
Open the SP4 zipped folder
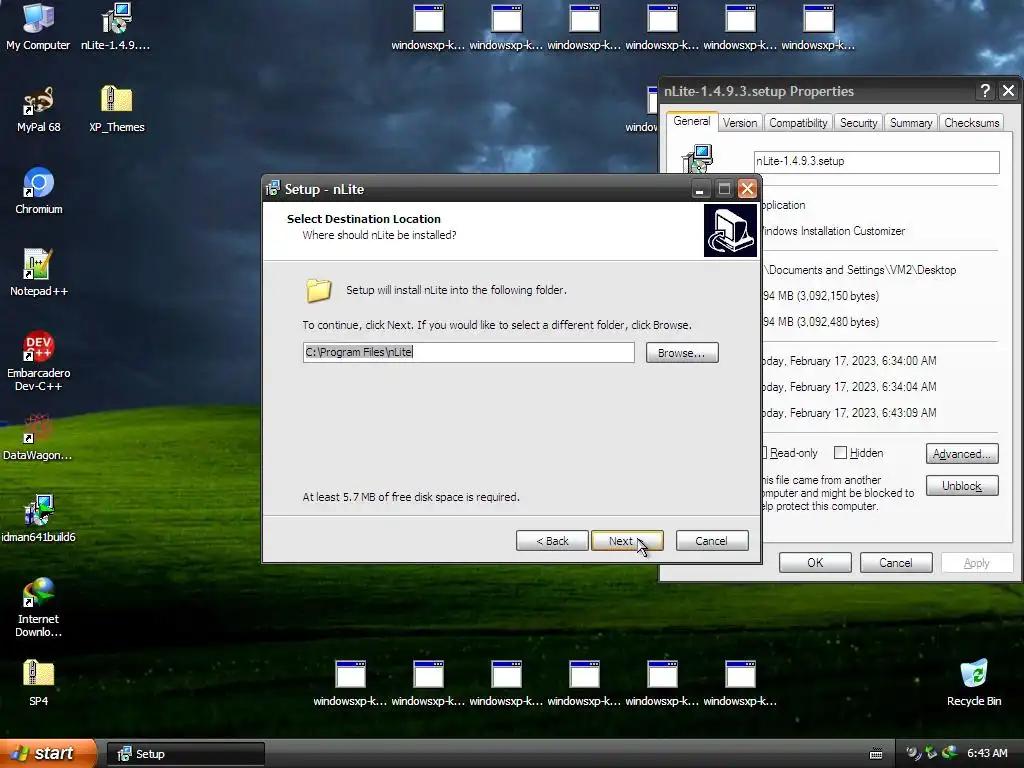tap(39, 683)
